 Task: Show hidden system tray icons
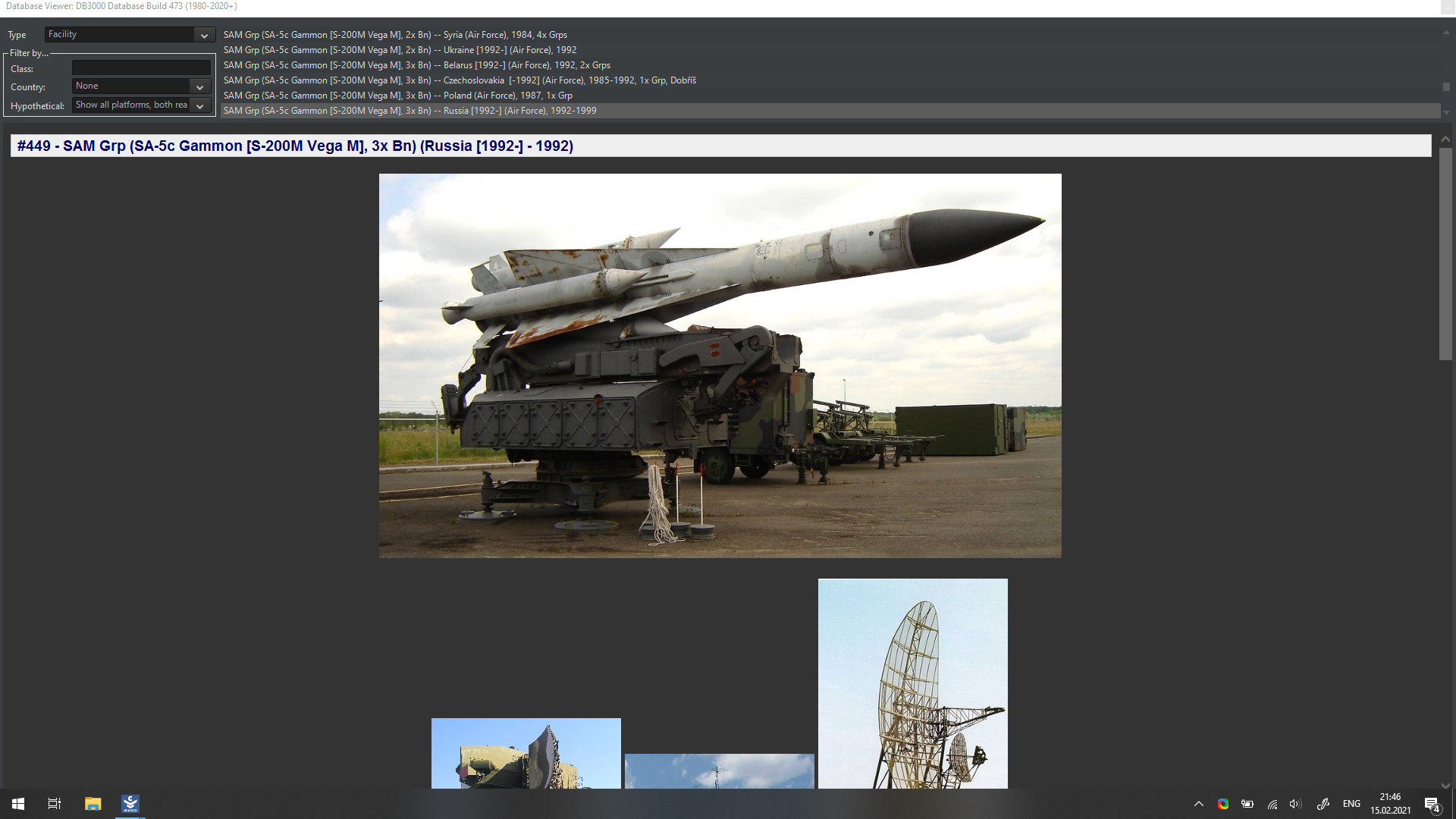coord(1199,804)
